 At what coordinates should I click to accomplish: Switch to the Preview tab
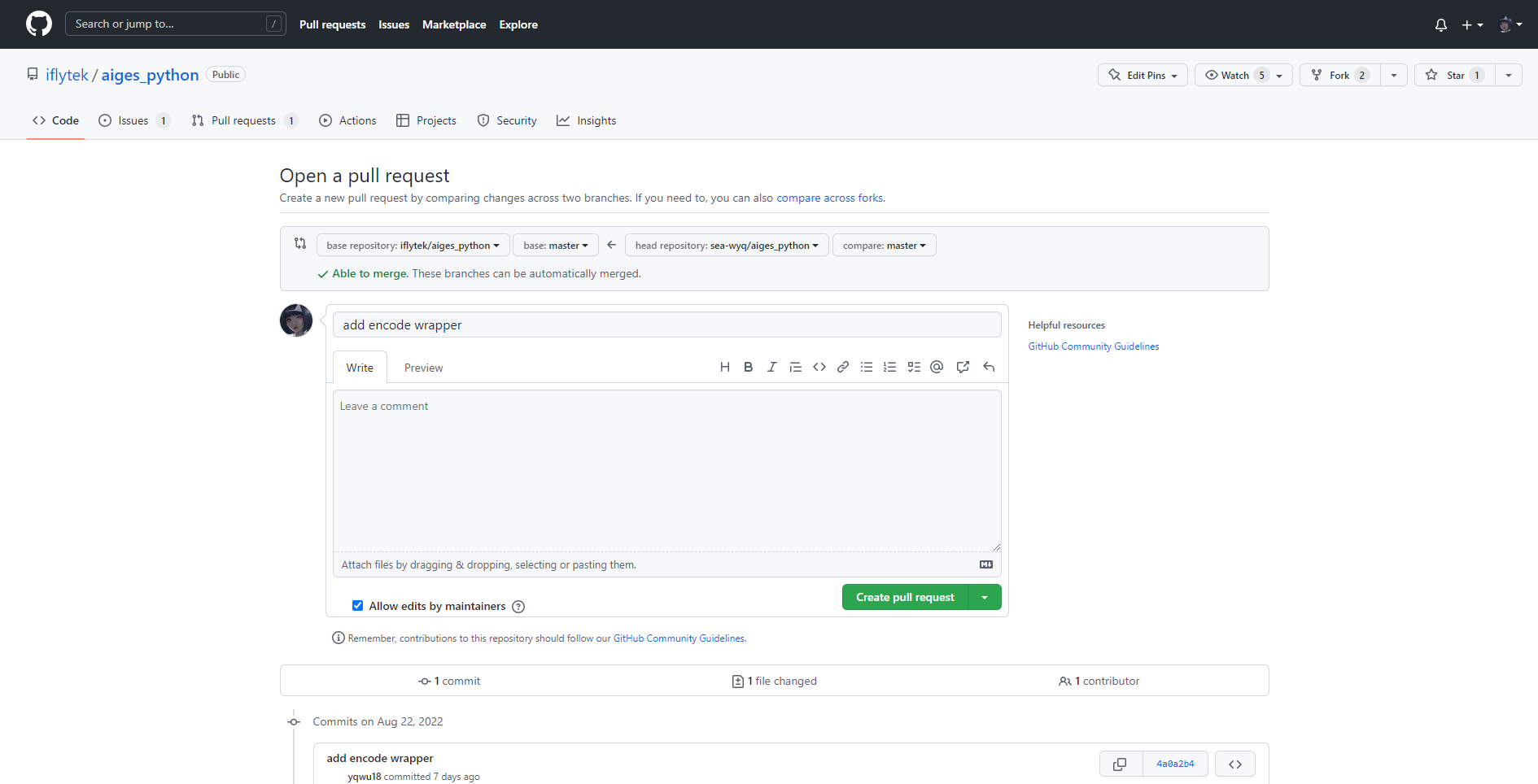pos(423,368)
